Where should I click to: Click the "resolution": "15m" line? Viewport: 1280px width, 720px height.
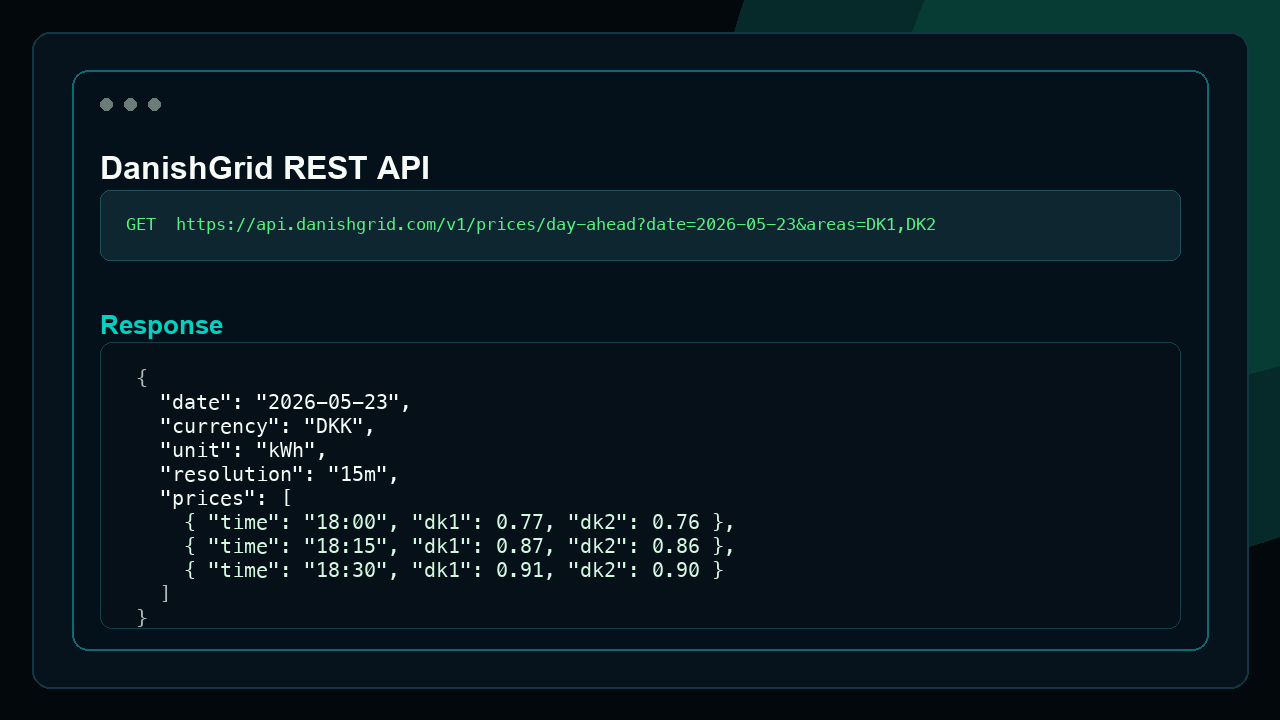280,474
